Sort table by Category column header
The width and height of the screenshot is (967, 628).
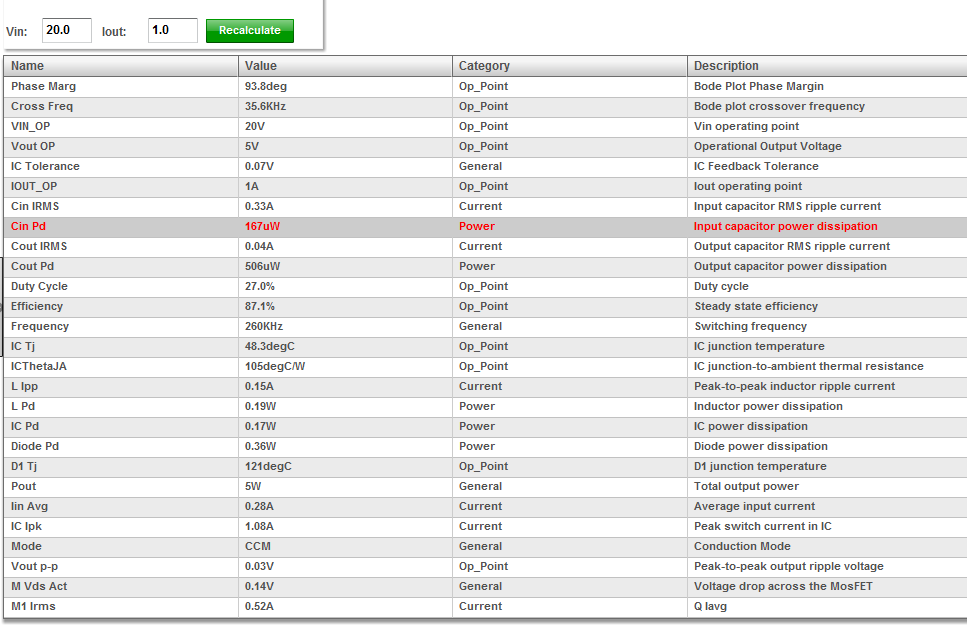pos(570,66)
